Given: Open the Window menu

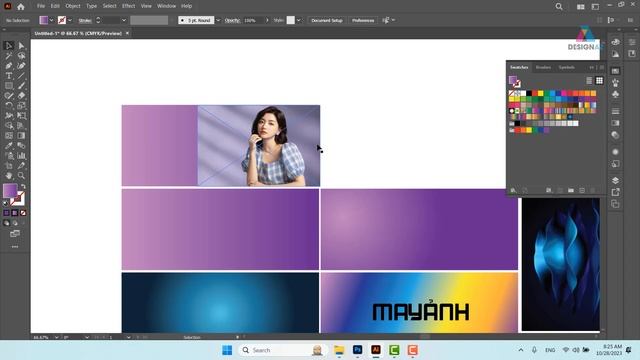Looking at the screenshot, I should (x=167, y=6).
